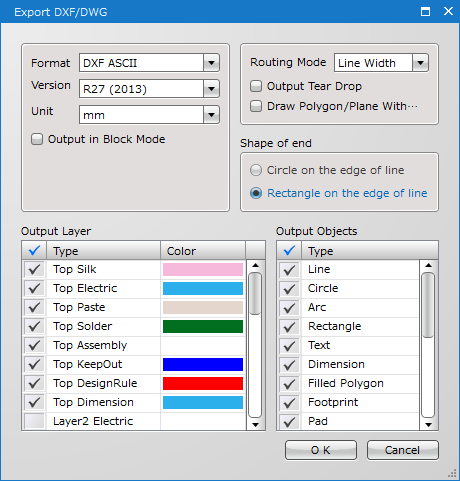Viewport: 460px width, 481px height.
Task: Open the Format dropdown arrow
Action: 211,63
